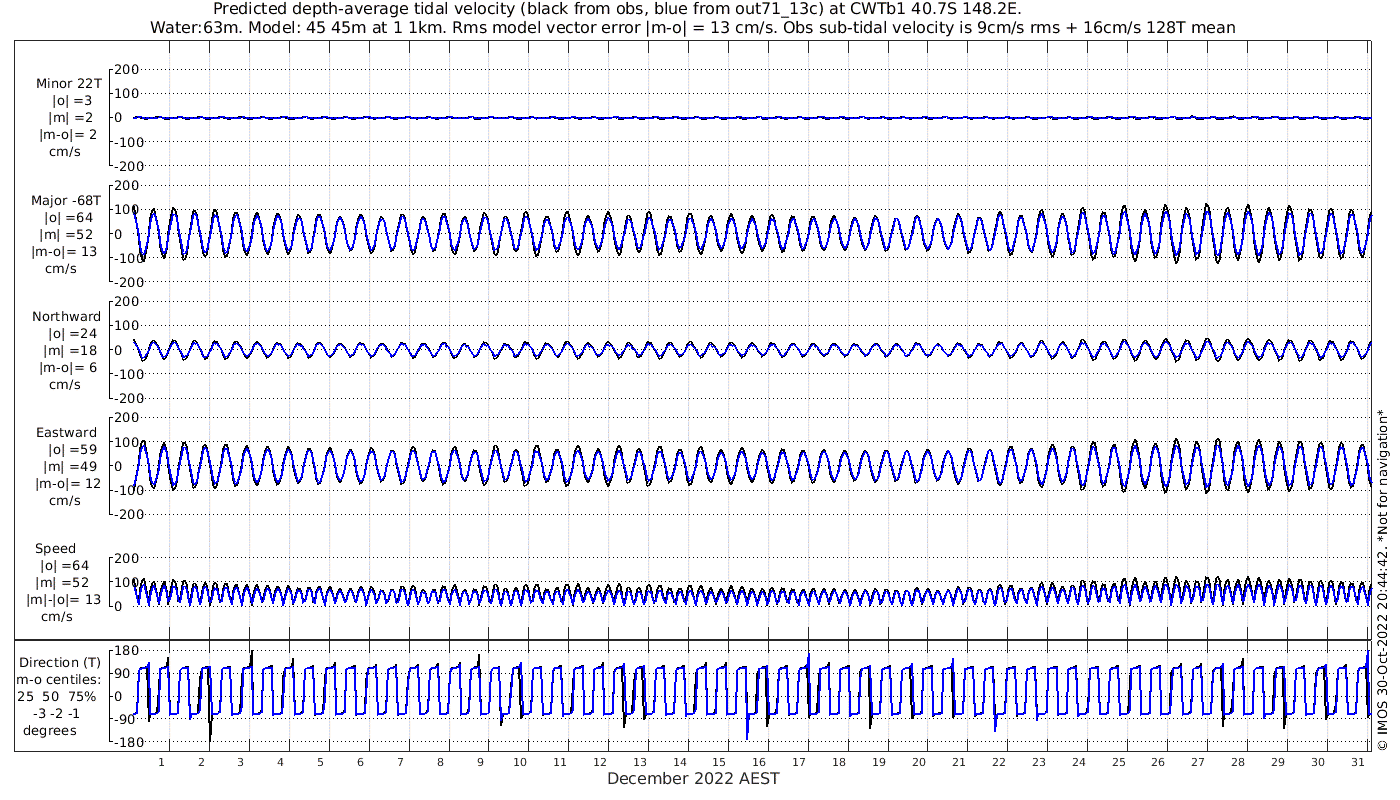Click day tick label '16' on x-axis
This screenshot has width=1400, height=800.
click(759, 762)
